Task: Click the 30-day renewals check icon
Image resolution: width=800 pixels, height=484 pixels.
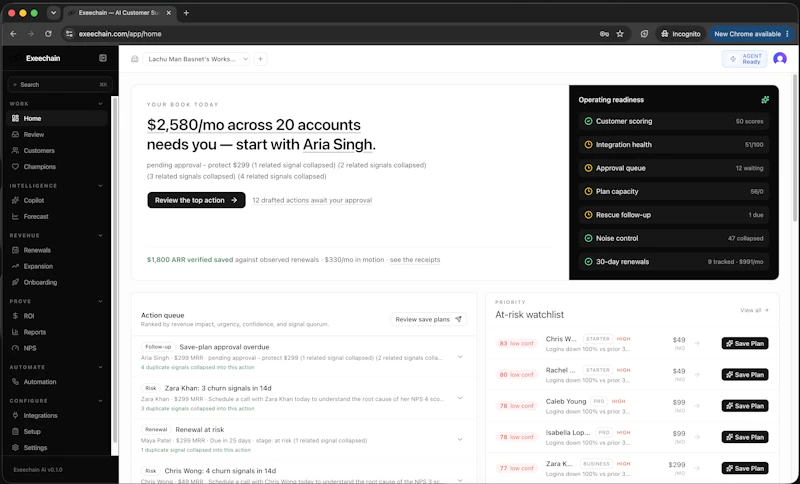Action: click(588, 262)
